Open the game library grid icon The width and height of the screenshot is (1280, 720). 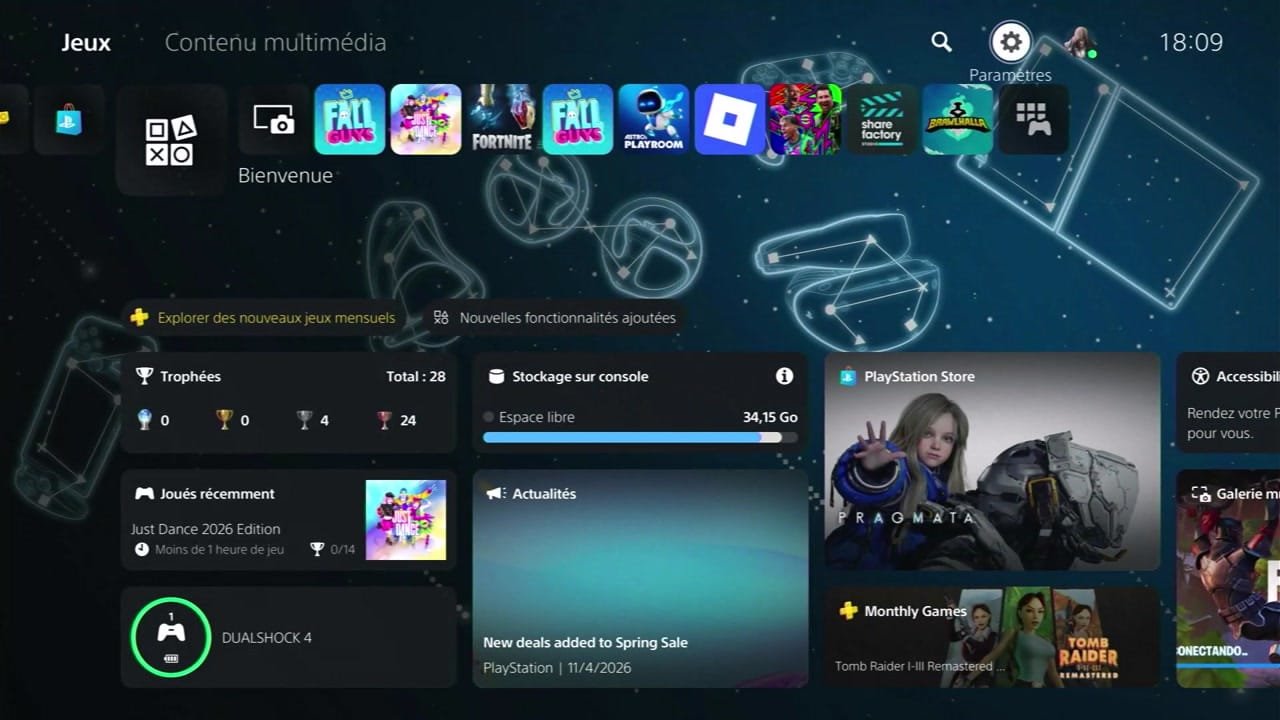1034,119
